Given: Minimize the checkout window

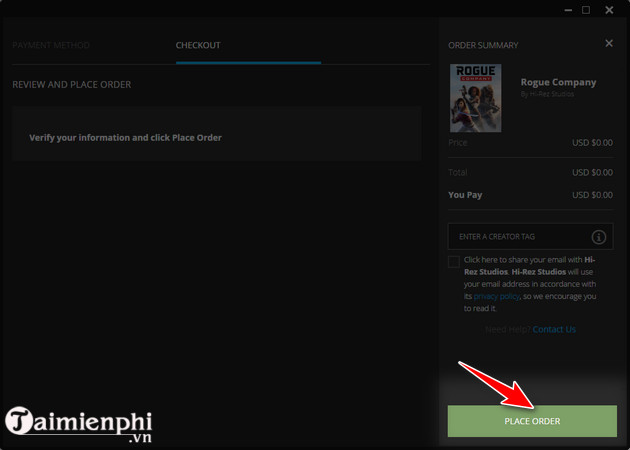Looking at the screenshot, I should click(x=568, y=10).
